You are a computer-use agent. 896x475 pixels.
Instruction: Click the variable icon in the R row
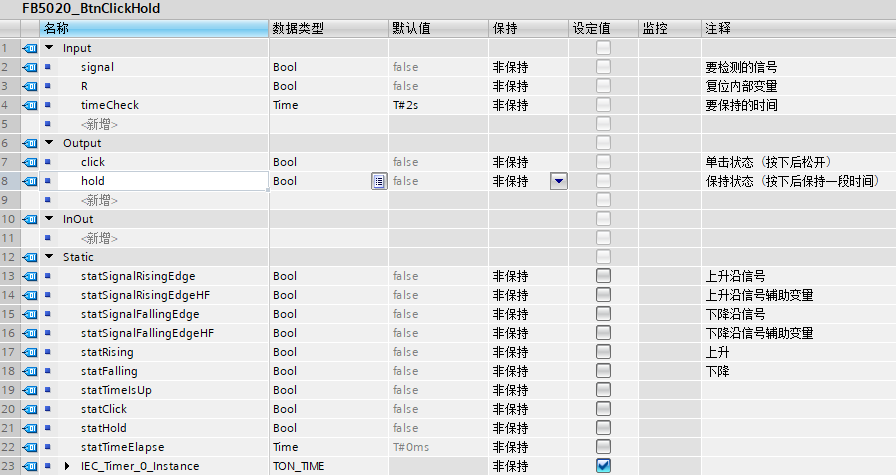30,86
